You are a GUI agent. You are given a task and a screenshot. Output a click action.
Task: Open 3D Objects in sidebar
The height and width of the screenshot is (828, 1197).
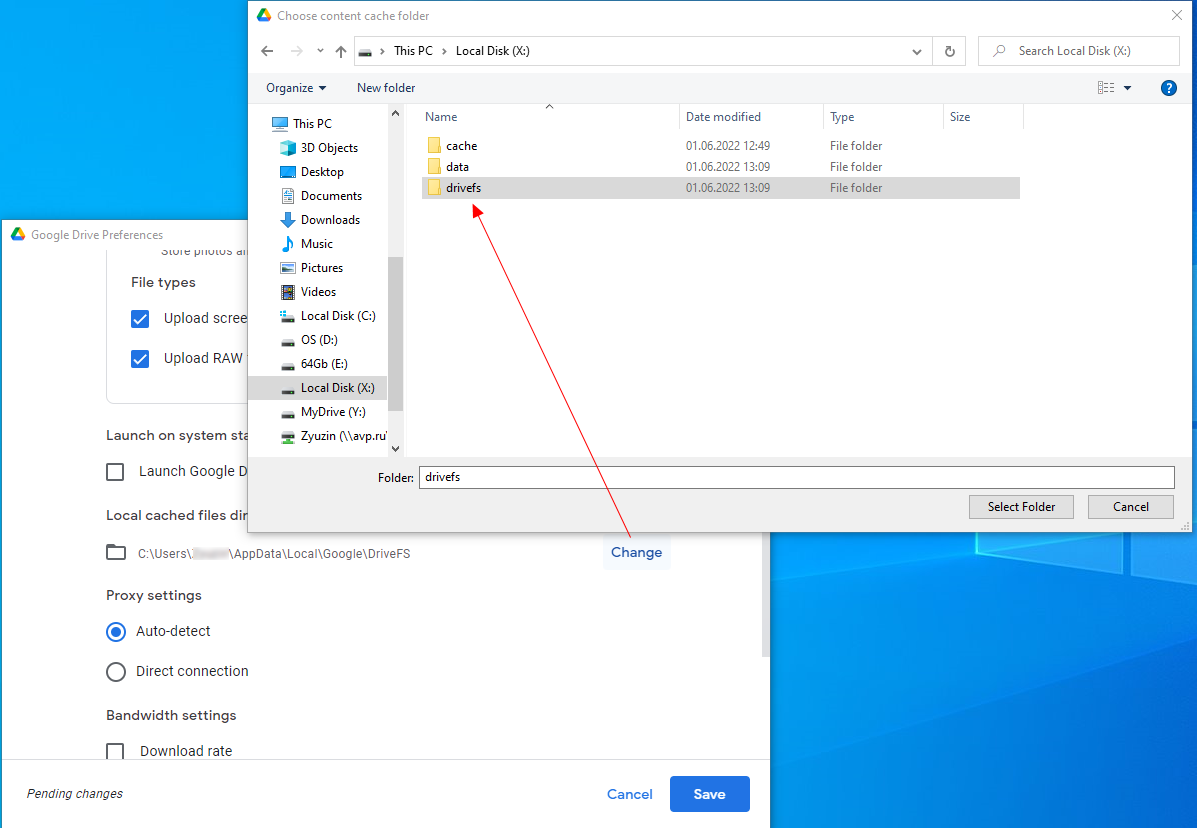pos(329,148)
